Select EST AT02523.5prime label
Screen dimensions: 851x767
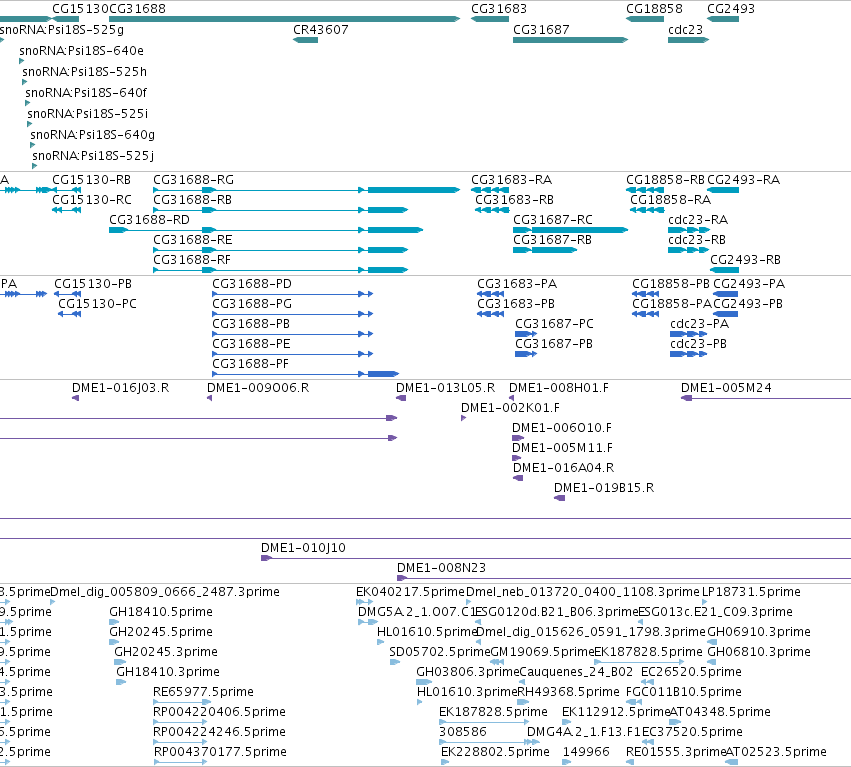776,752
